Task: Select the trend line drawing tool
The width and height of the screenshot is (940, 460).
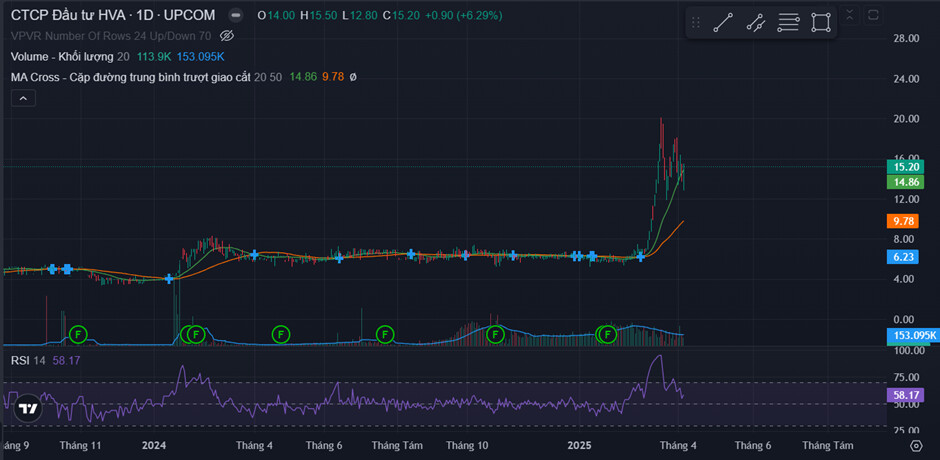Action: coord(723,23)
